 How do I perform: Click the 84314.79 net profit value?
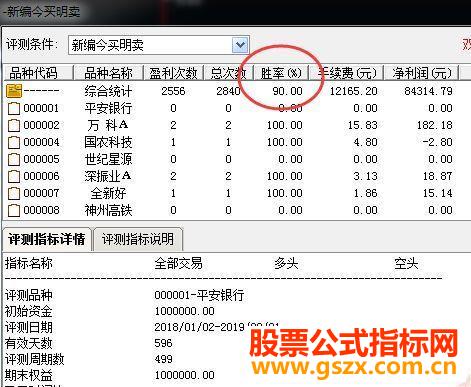[428, 91]
